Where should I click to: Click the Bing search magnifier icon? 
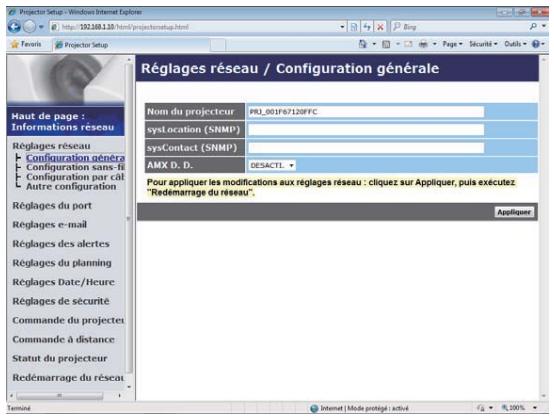coord(533,27)
